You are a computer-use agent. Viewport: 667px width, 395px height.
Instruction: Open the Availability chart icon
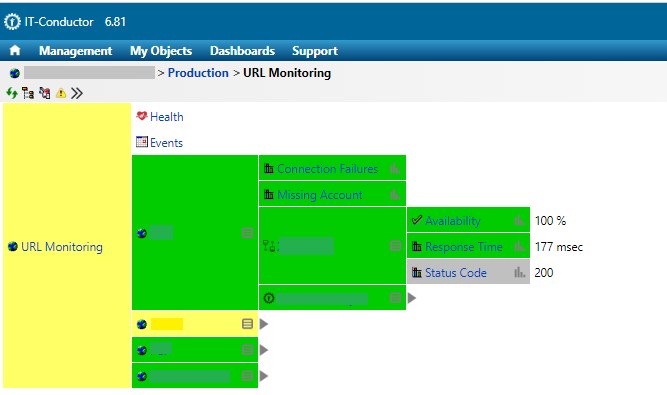[x=519, y=220]
